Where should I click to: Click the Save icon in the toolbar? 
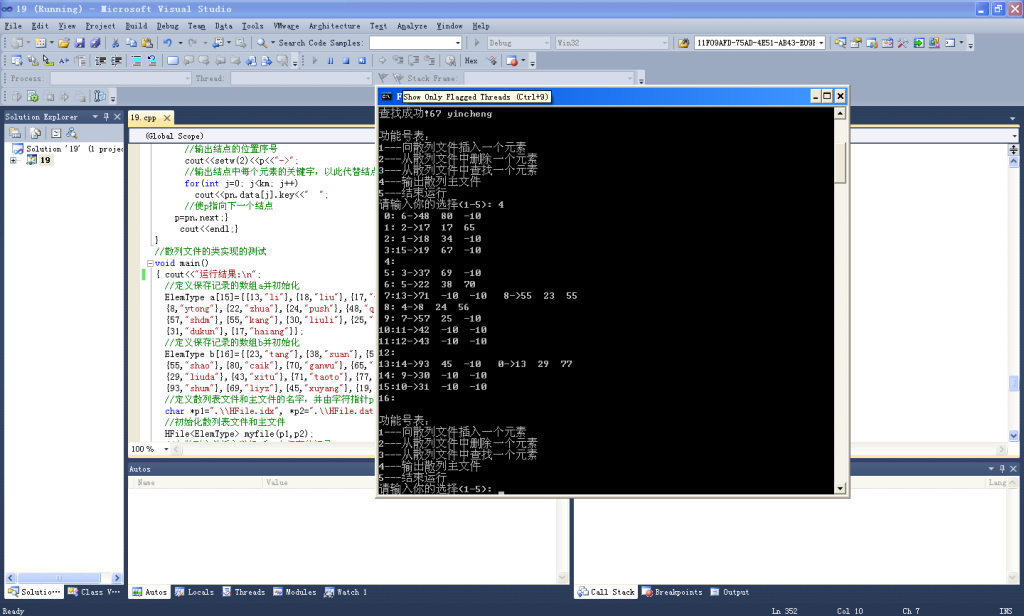[81, 43]
